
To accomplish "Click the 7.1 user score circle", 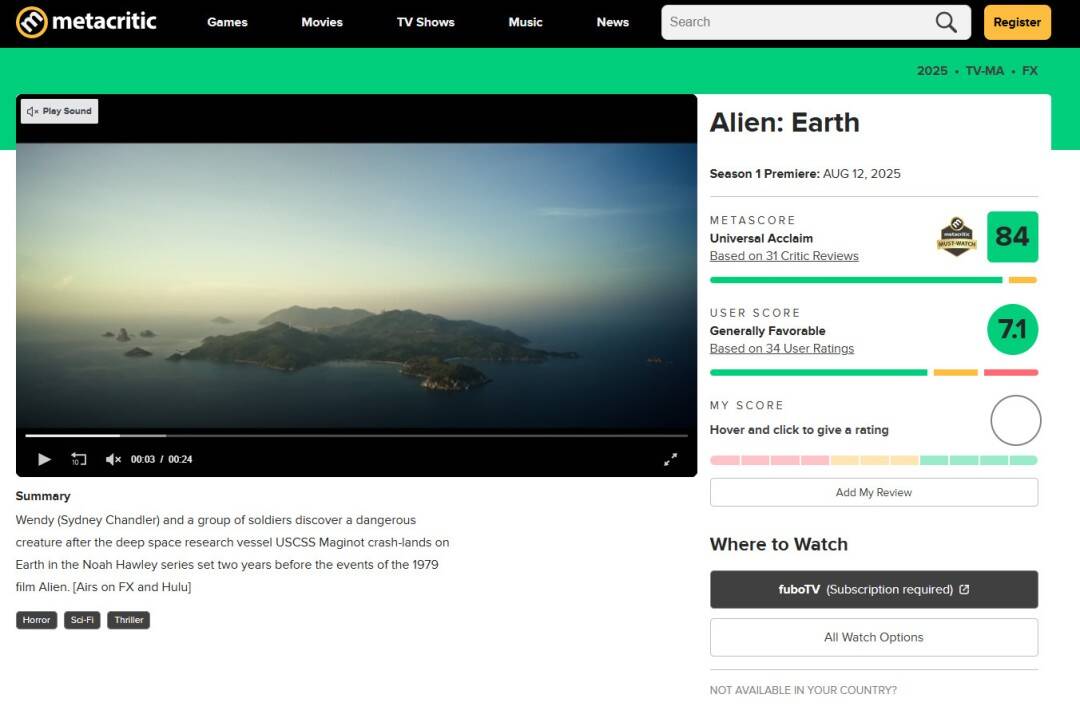I will click(x=1012, y=329).
